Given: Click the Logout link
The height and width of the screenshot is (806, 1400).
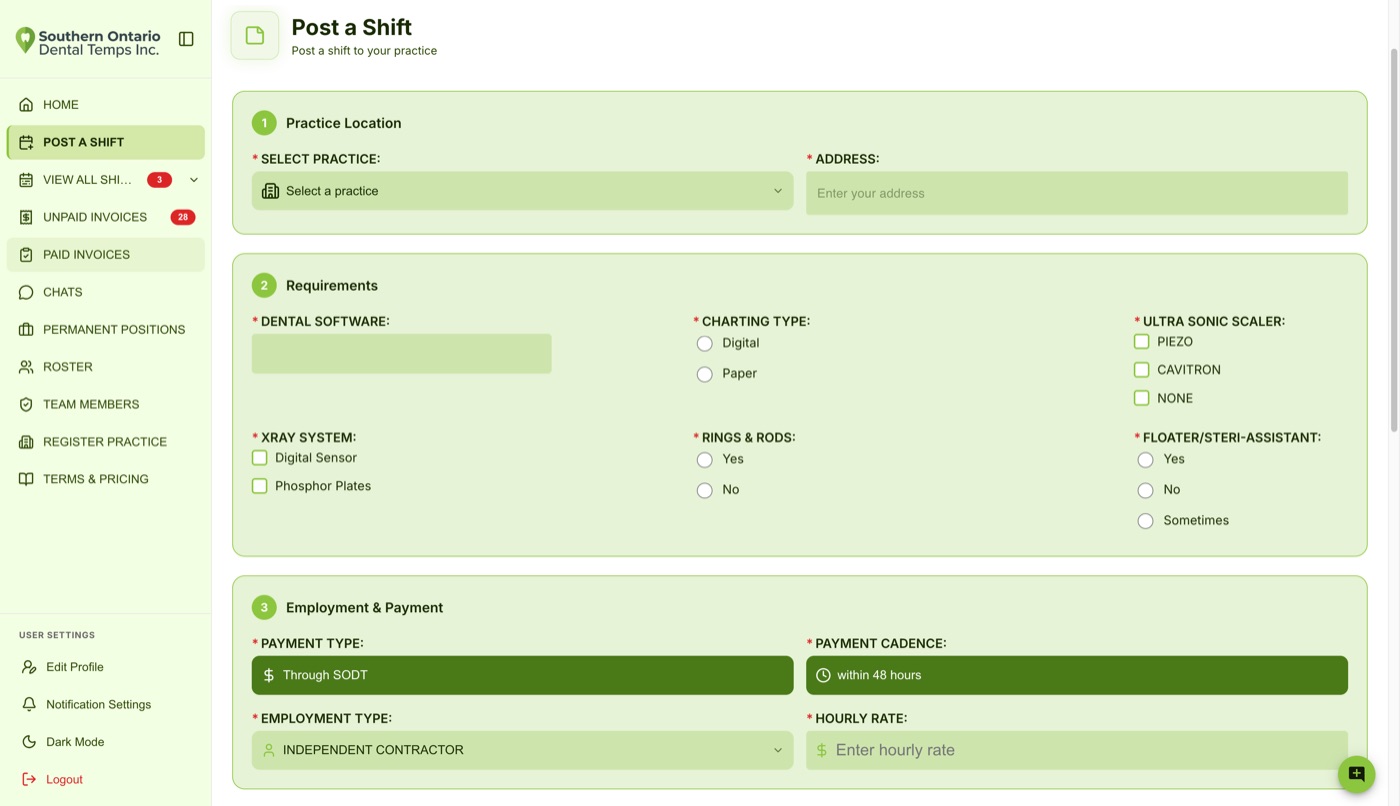Looking at the screenshot, I should pyautogui.click(x=64, y=779).
